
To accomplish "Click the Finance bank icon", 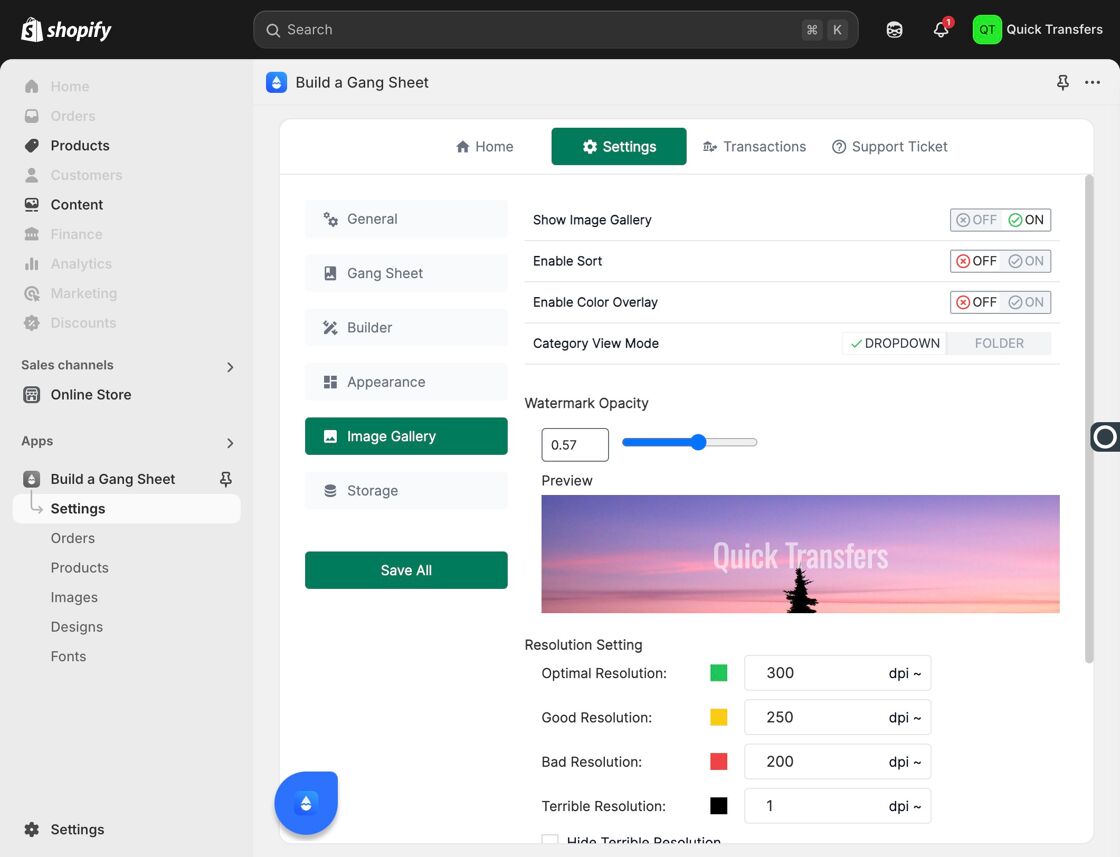I will [x=31, y=234].
